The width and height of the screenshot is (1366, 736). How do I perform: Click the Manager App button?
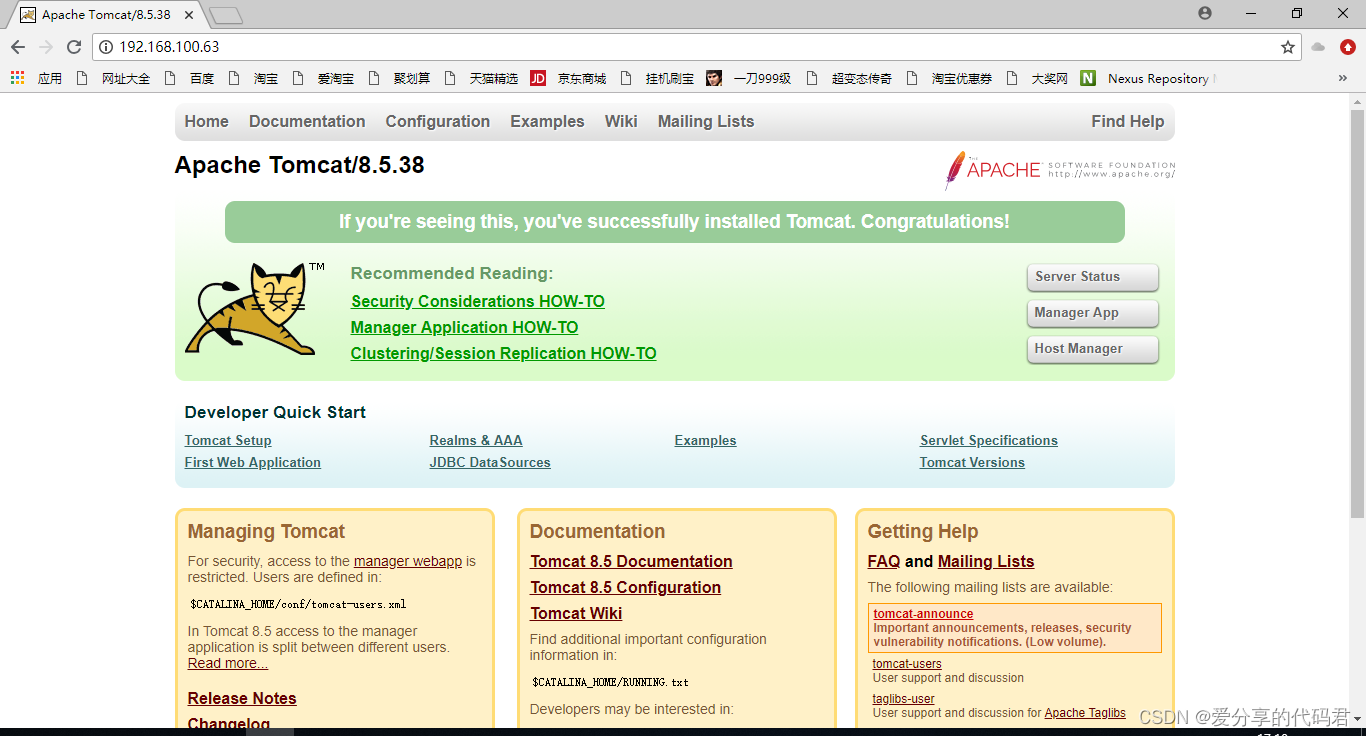[1092, 313]
